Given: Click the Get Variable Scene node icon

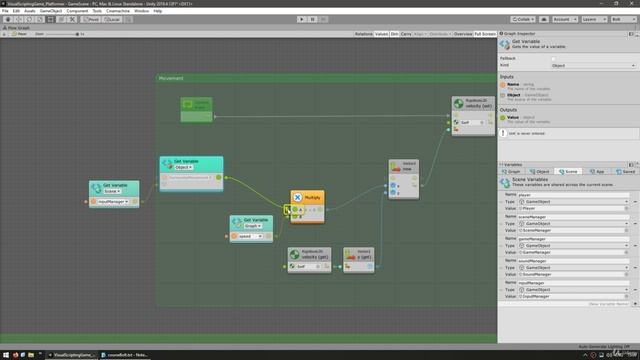Looking at the screenshot, I should pyautogui.click(x=96, y=188).
